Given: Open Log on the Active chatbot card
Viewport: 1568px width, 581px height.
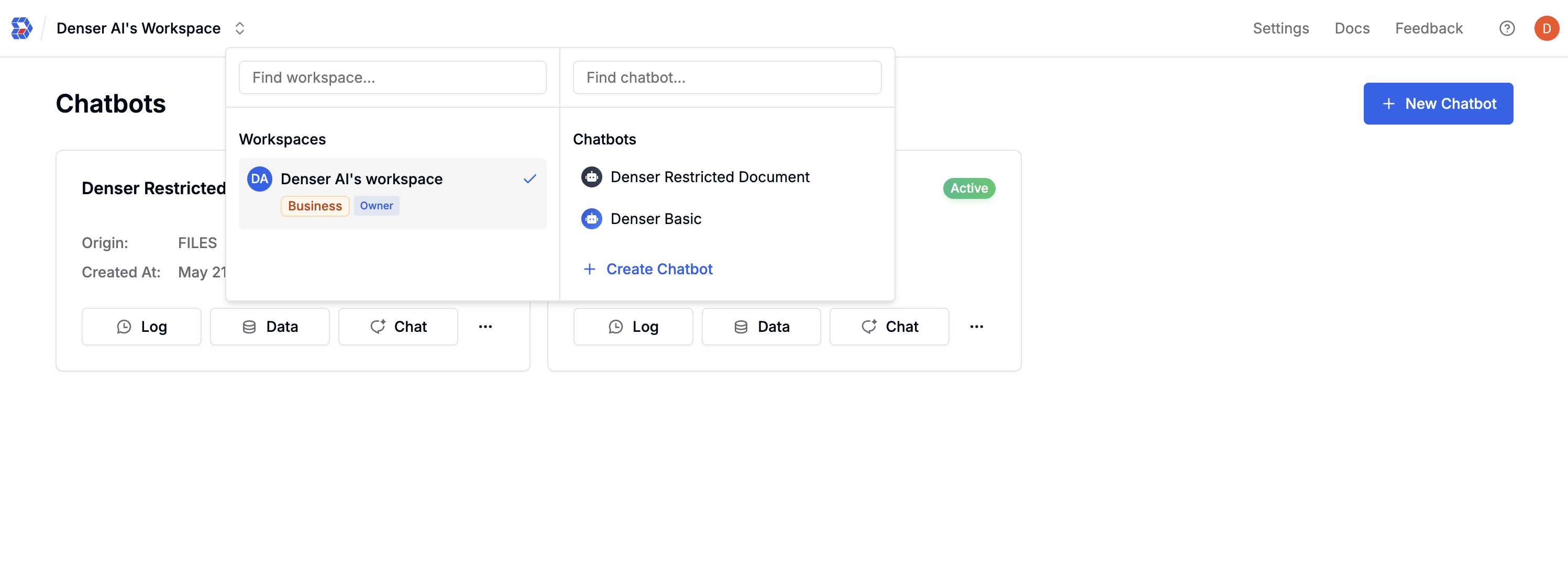Looking at the screenshot, I should click(x=633, y=327).
